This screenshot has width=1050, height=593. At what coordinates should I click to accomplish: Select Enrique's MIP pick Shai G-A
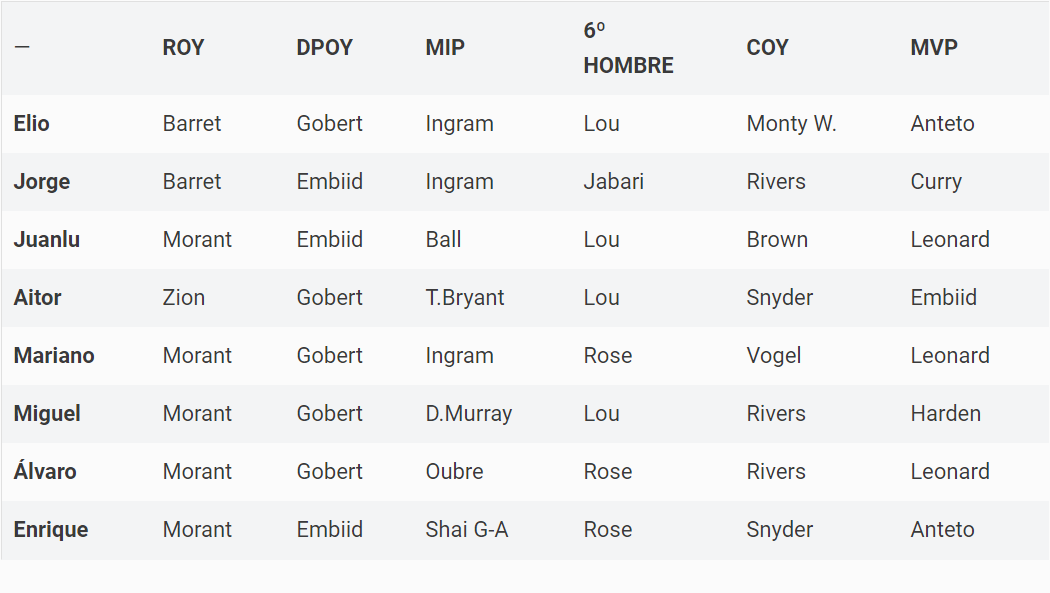[467, 530]
